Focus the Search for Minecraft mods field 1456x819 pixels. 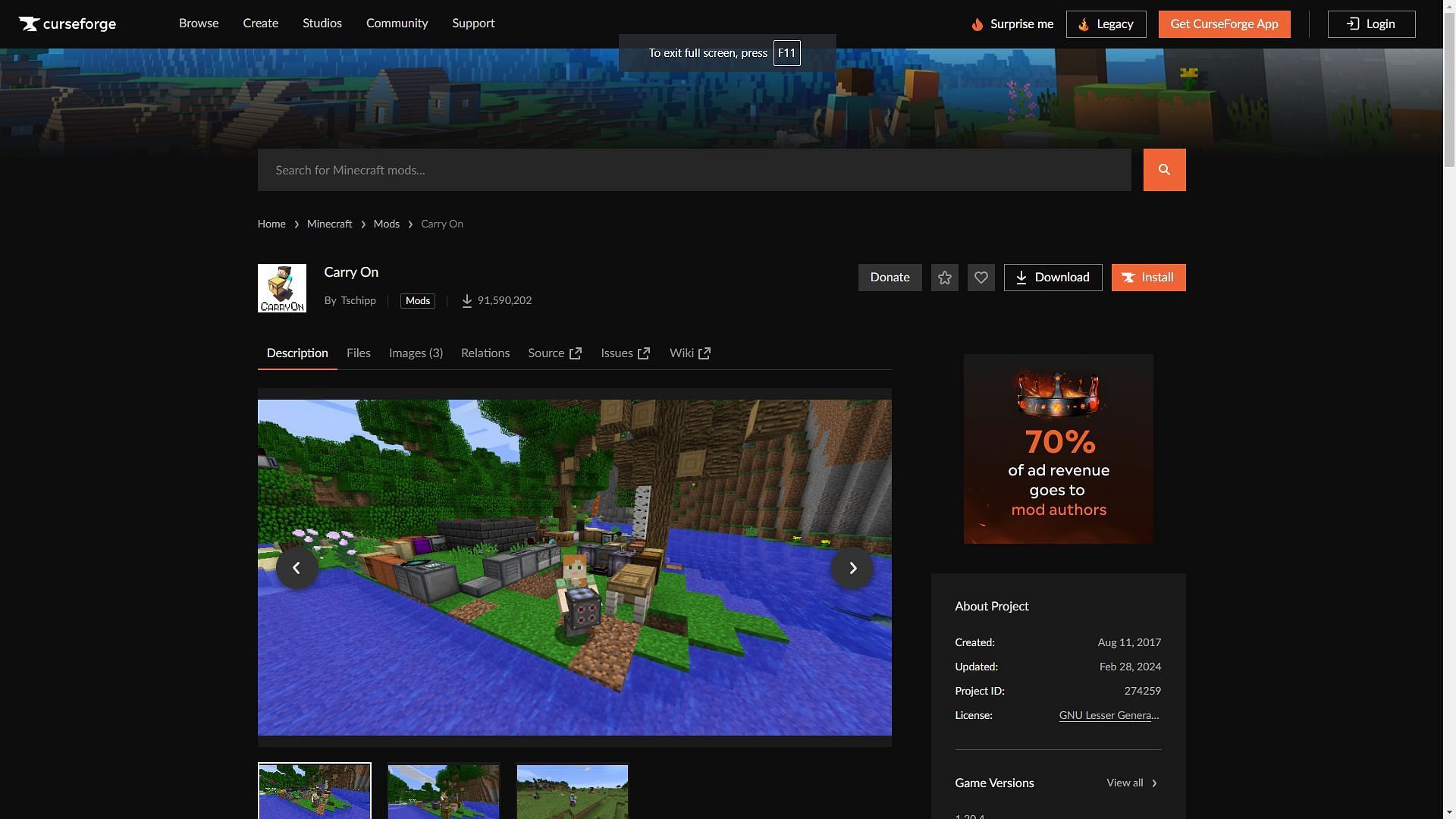point(694,170)
